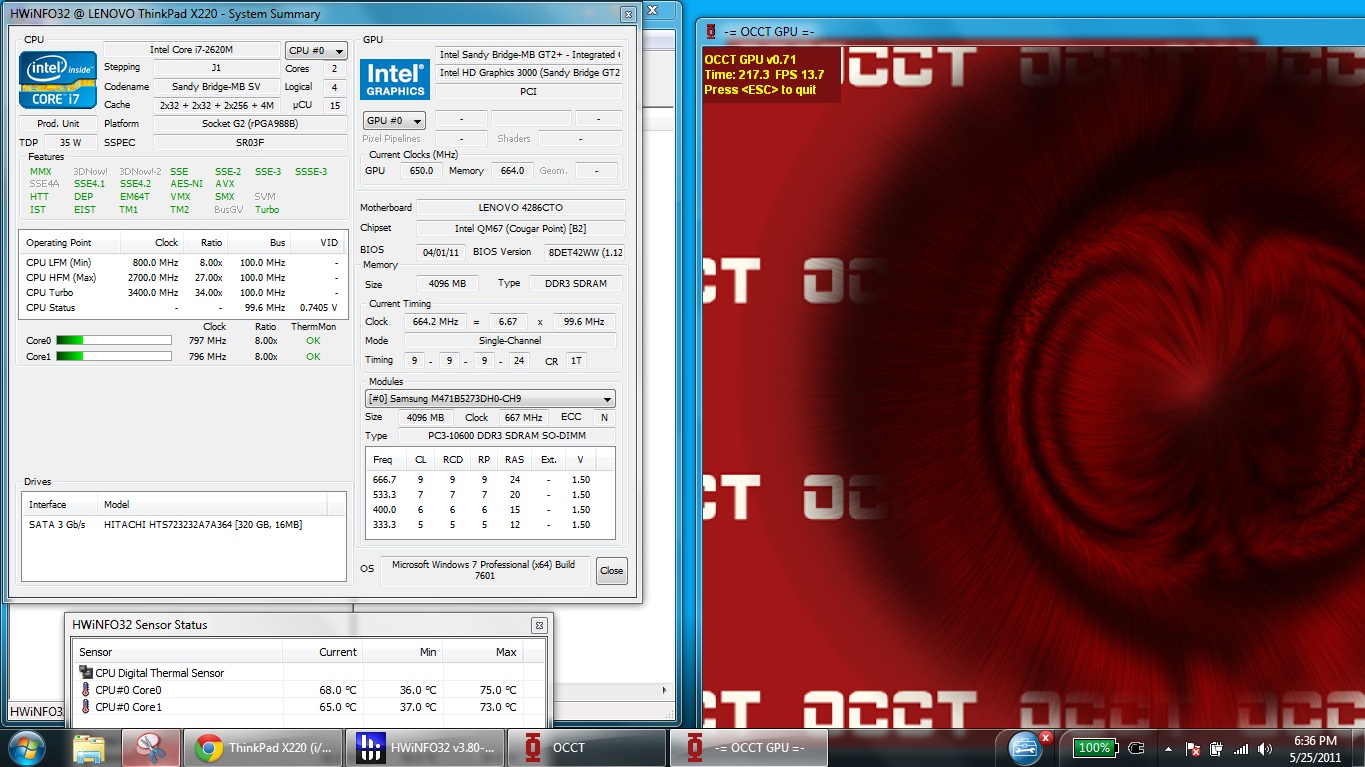
Task: Open the wireless network signal icon
Action: pyautogui.click(x=1242, y=748)
